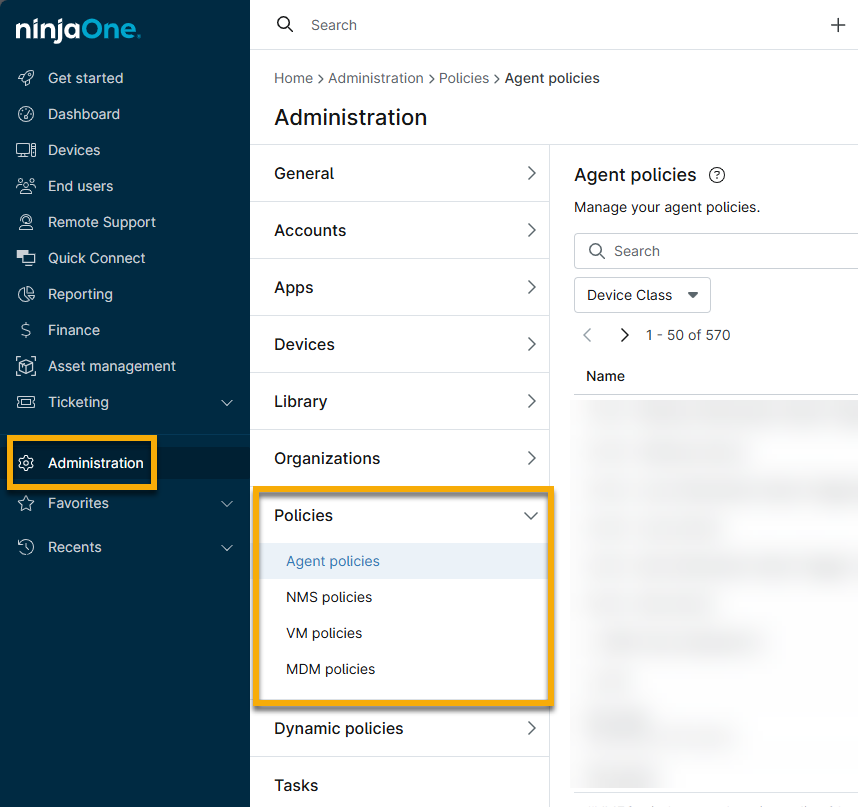Image resolution: width=858 pixels, height=807 pixels.
Task: Click the Agent policies help icon
Action: click(x=717, y=175)
